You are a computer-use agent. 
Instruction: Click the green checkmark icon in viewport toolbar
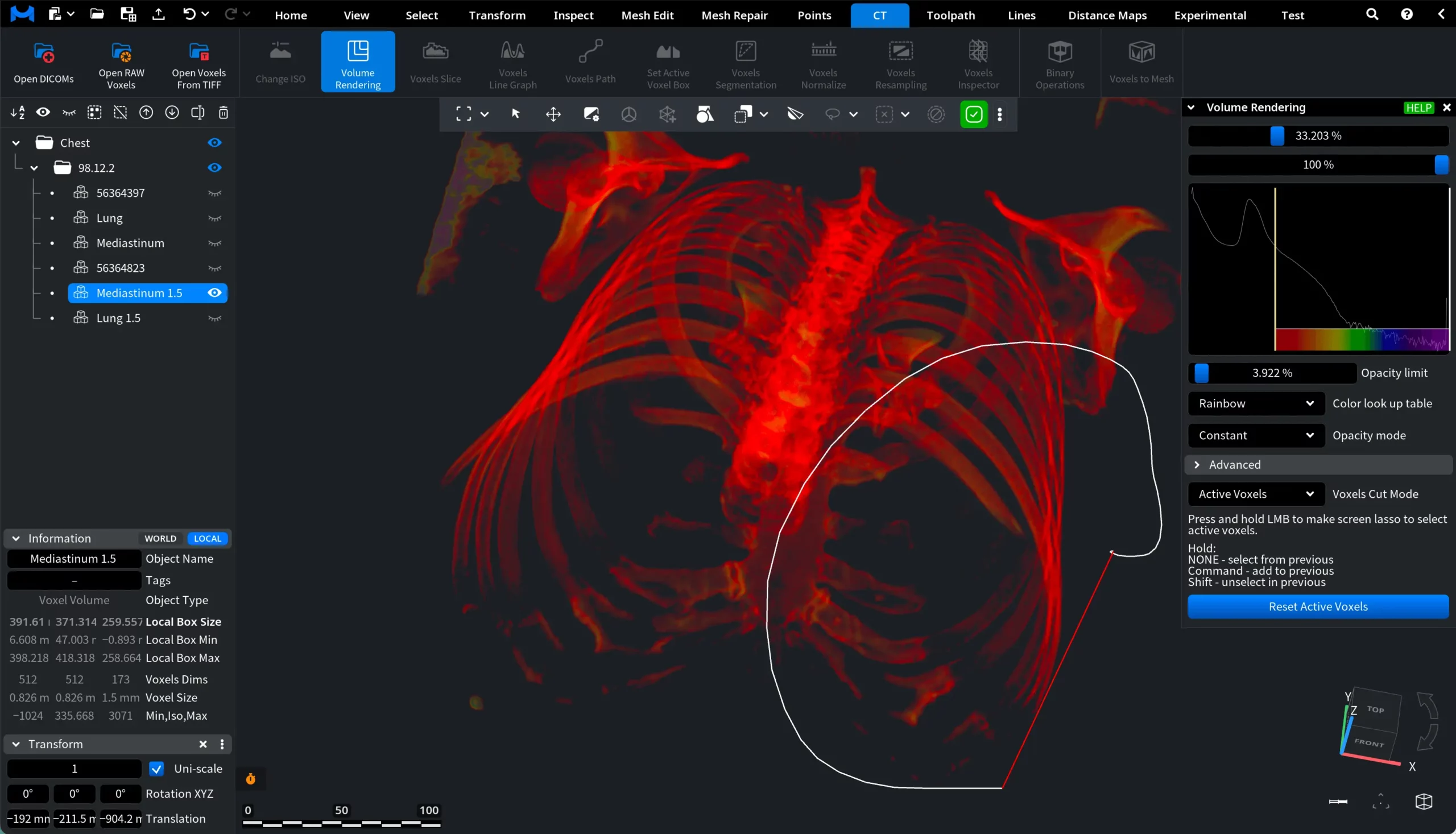click(973, 114)
